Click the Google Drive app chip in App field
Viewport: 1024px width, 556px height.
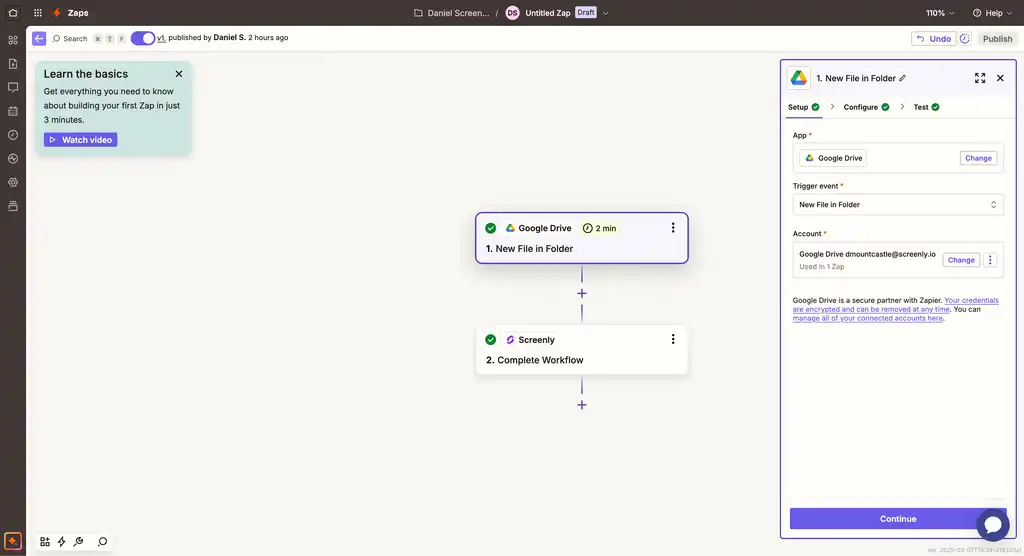pos(833,158)
